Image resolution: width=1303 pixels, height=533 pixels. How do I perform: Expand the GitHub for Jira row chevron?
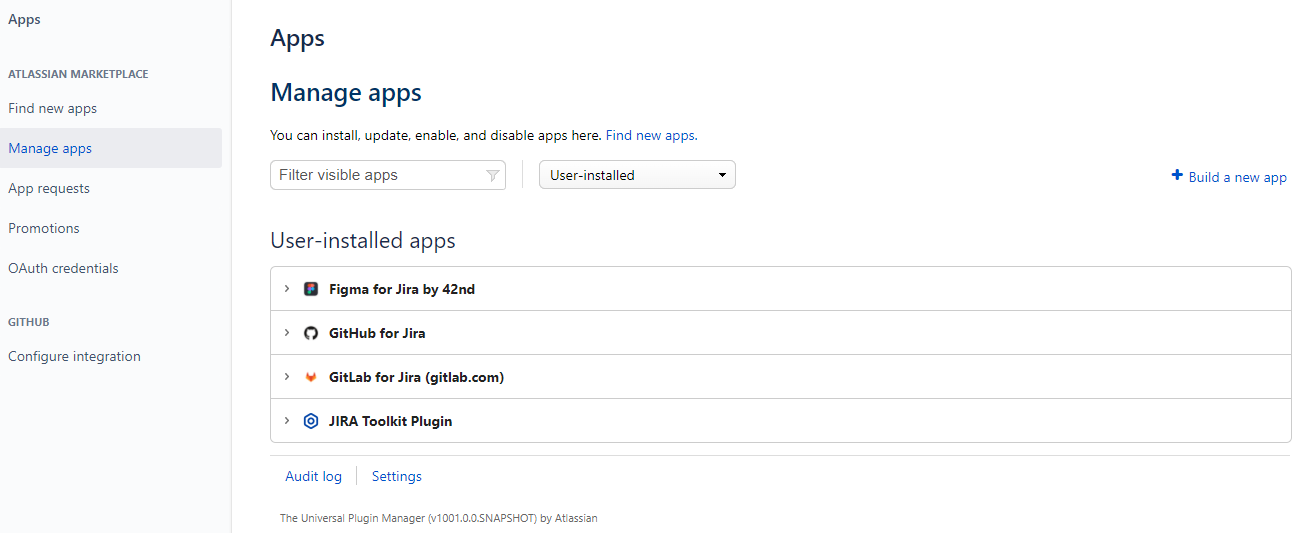287,333
